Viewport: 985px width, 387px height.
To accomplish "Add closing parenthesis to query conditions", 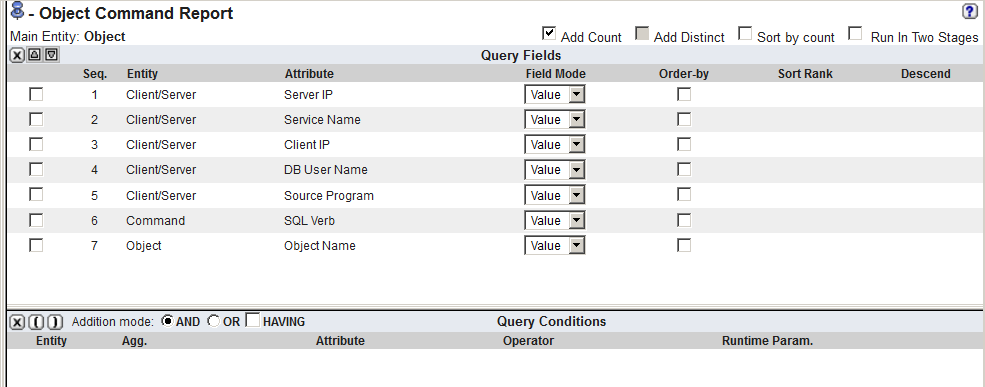I will tap(55, 322).
